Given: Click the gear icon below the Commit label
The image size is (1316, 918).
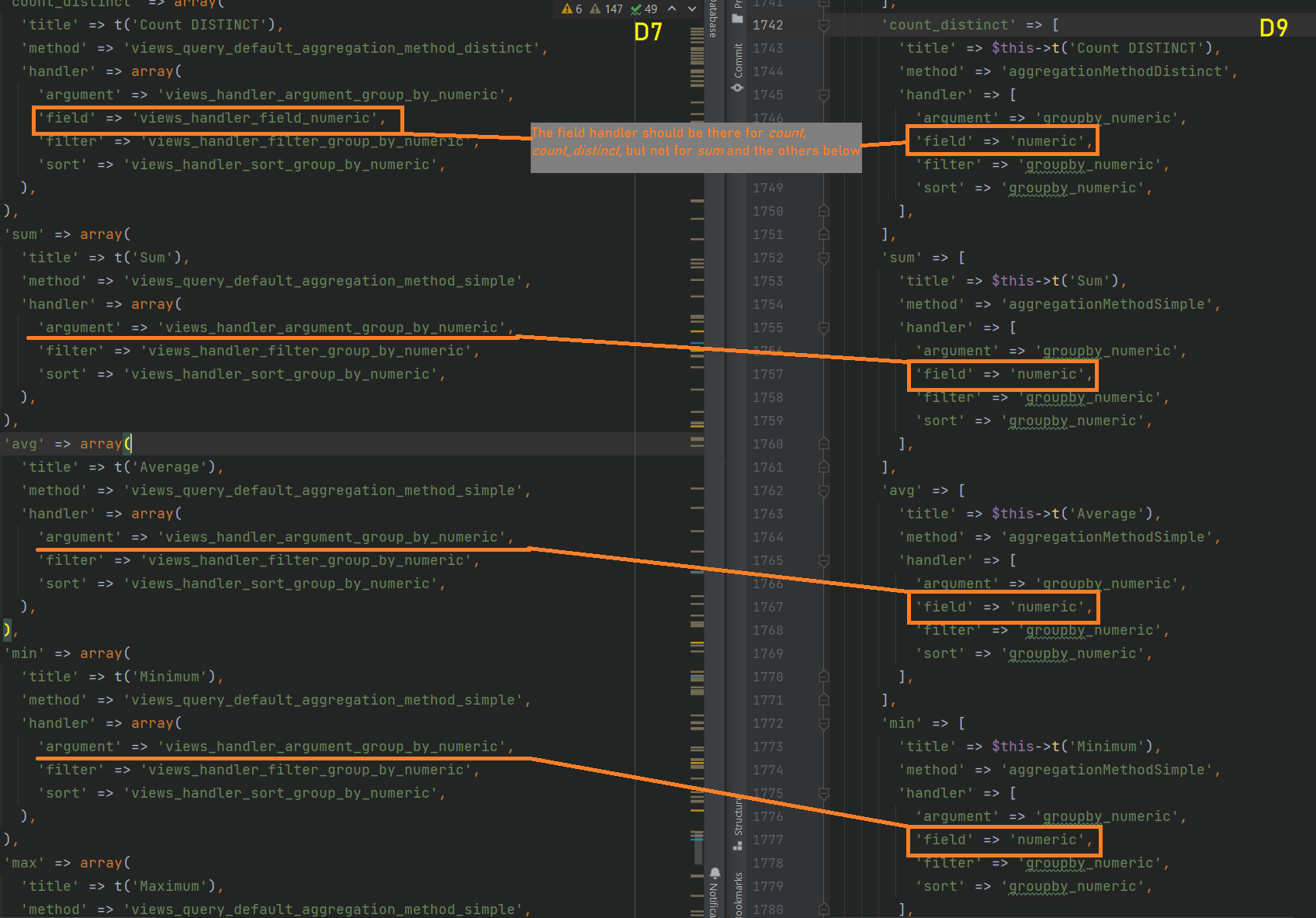Looking at the screenshot, I should 736,88.
